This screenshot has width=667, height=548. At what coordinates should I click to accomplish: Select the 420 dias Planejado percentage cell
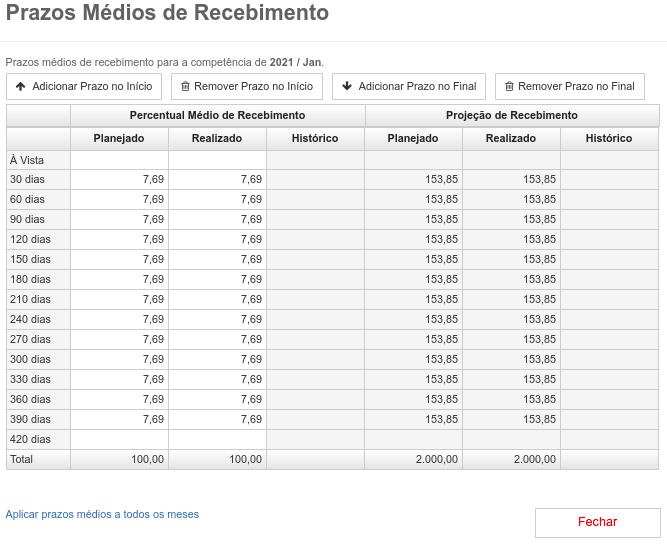tap(120, 439)
